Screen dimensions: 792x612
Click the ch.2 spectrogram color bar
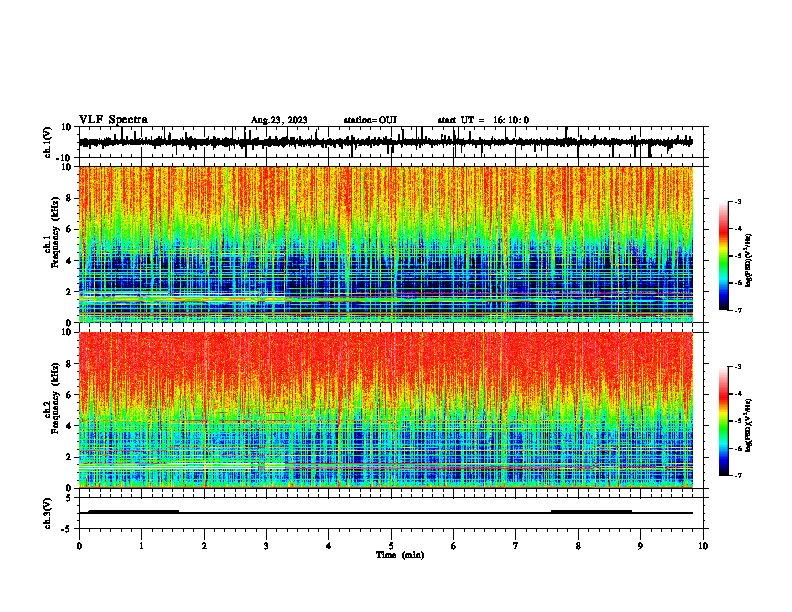[x=724, y=421]
